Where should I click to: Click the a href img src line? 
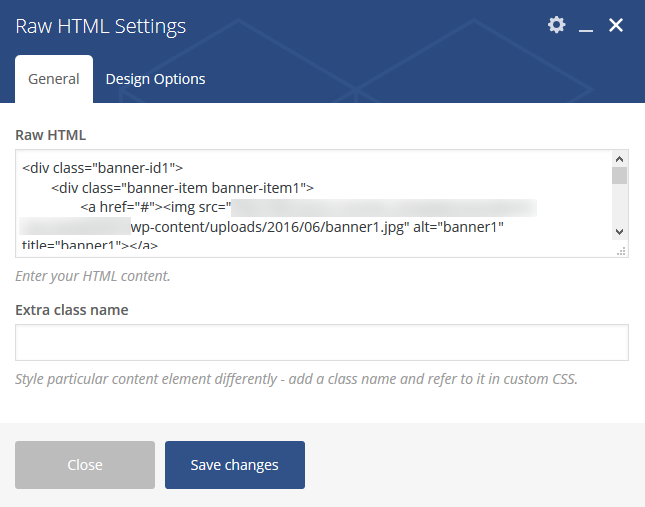point(156,207)
